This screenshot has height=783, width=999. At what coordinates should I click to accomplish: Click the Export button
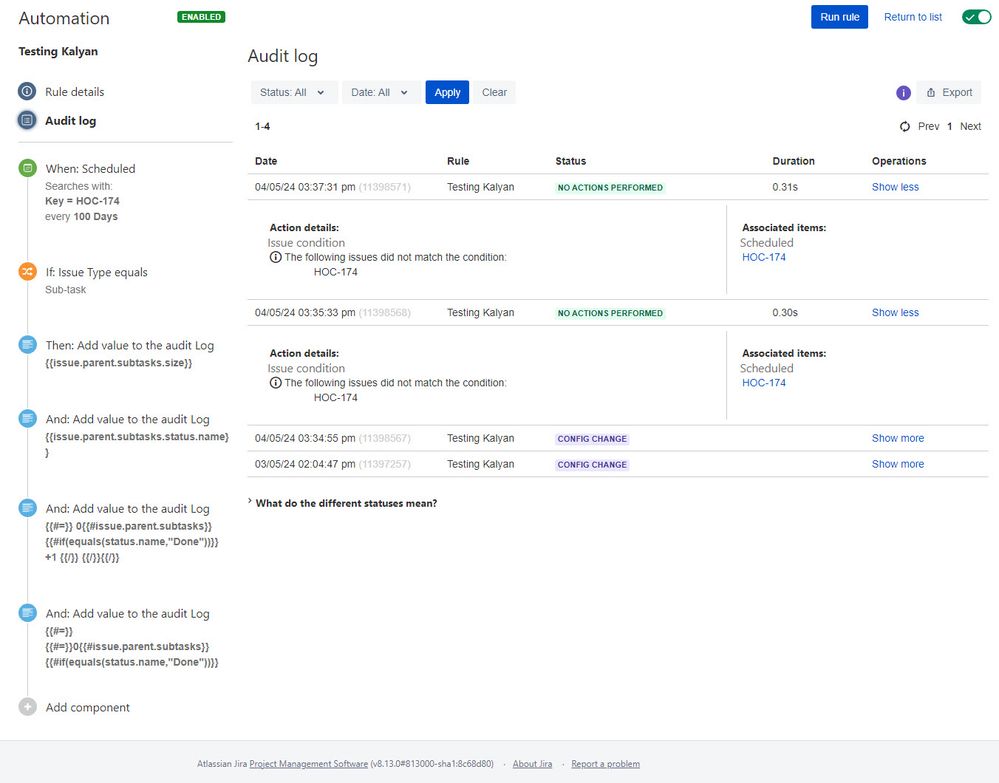click(x=948, y=92)
